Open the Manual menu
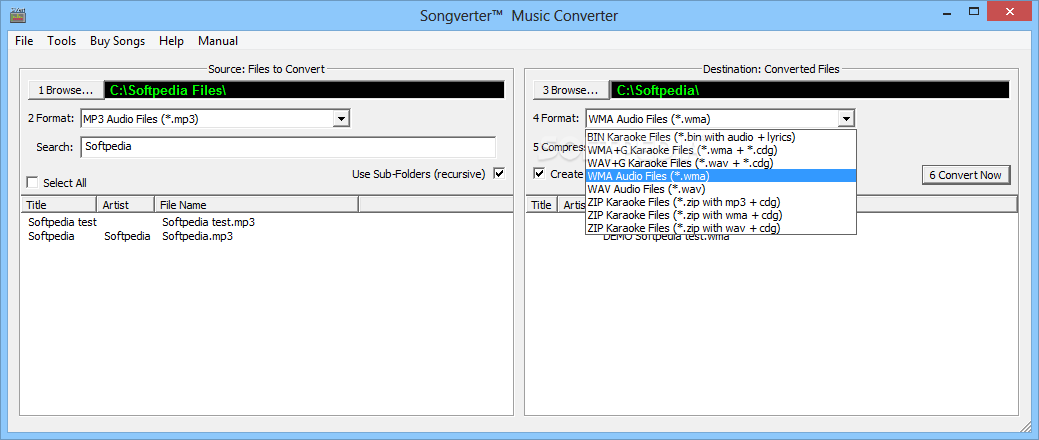 tap(218, 41)
